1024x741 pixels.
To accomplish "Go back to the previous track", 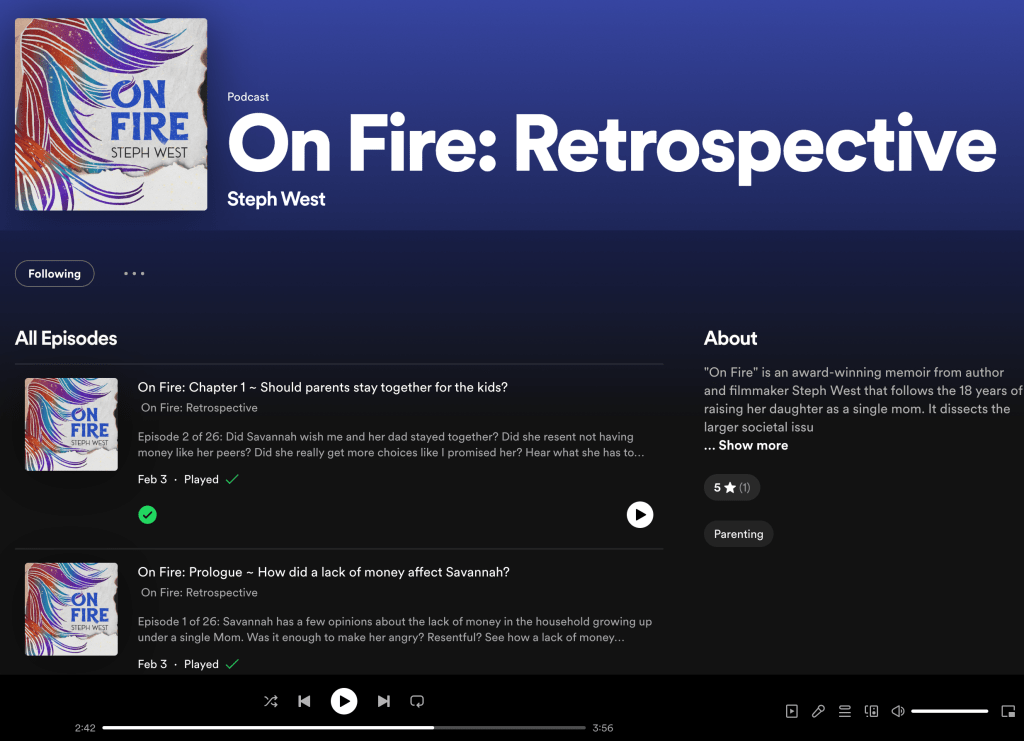I will (304, 701).
